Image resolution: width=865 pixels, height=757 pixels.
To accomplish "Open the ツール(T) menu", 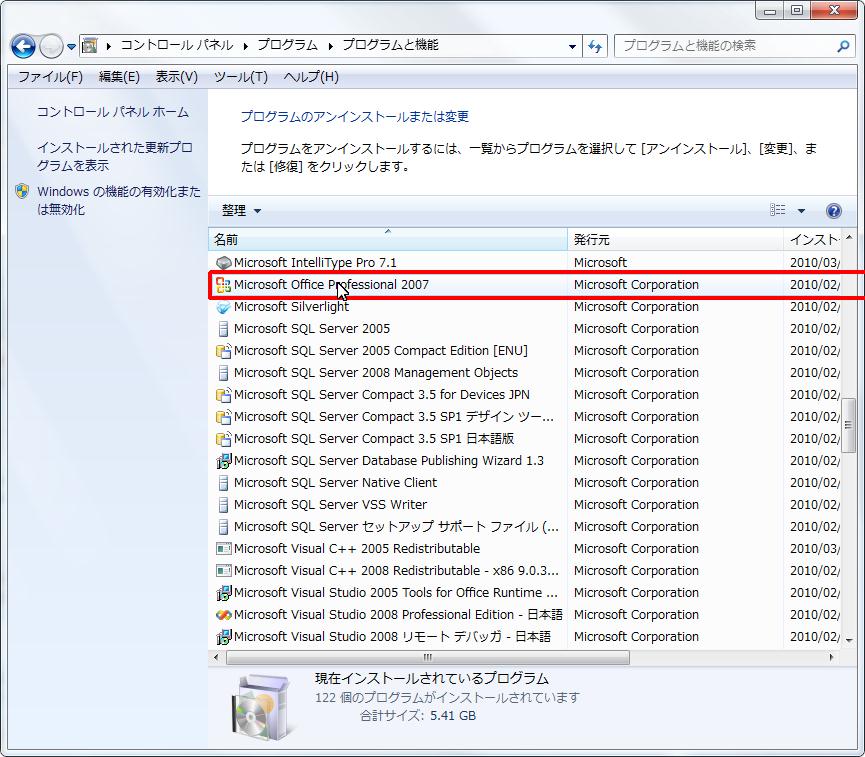I will [x=240, y=77].
